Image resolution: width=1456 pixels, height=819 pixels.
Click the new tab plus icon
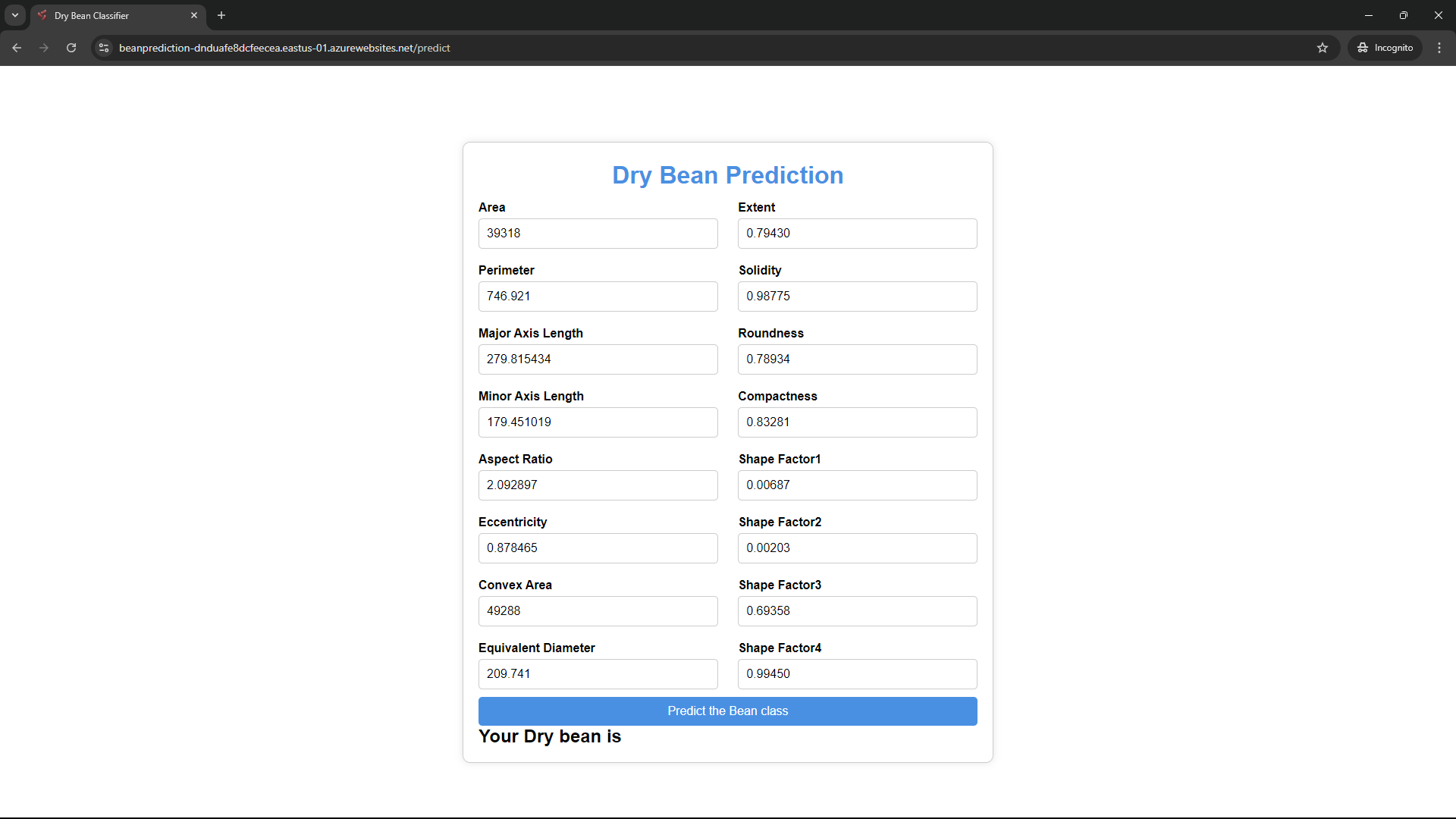[x=222, y=15]
